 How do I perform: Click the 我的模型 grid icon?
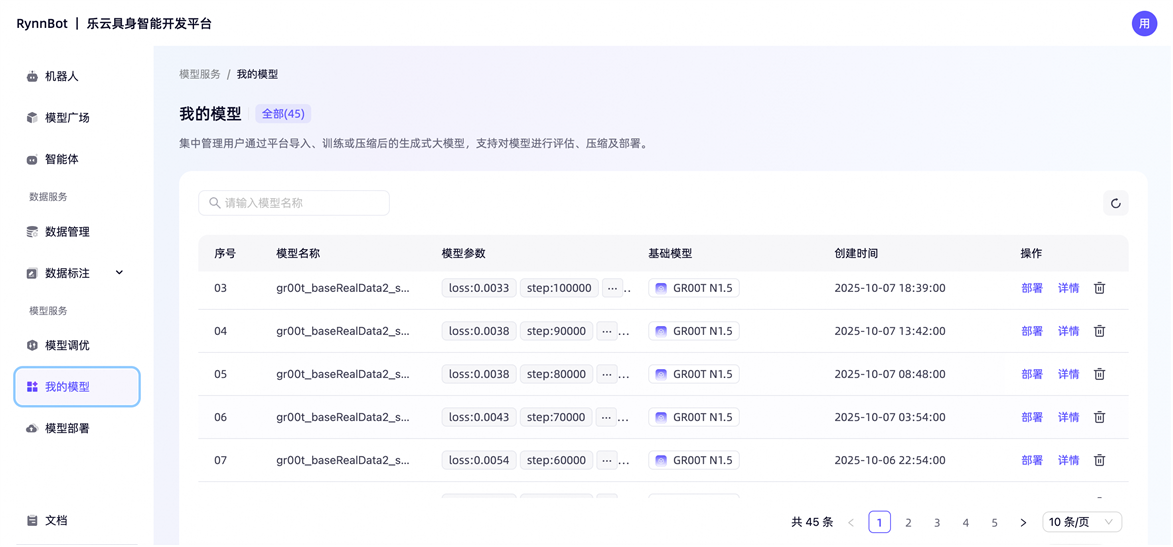point(32,387)
